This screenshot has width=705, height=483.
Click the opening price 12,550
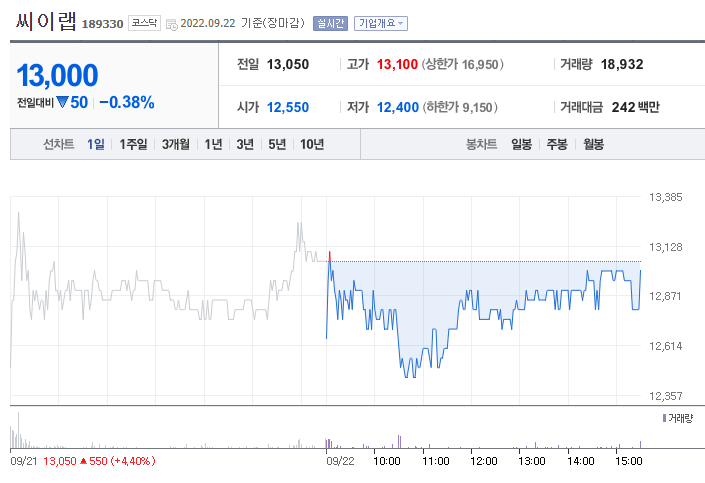coord(288,107)
